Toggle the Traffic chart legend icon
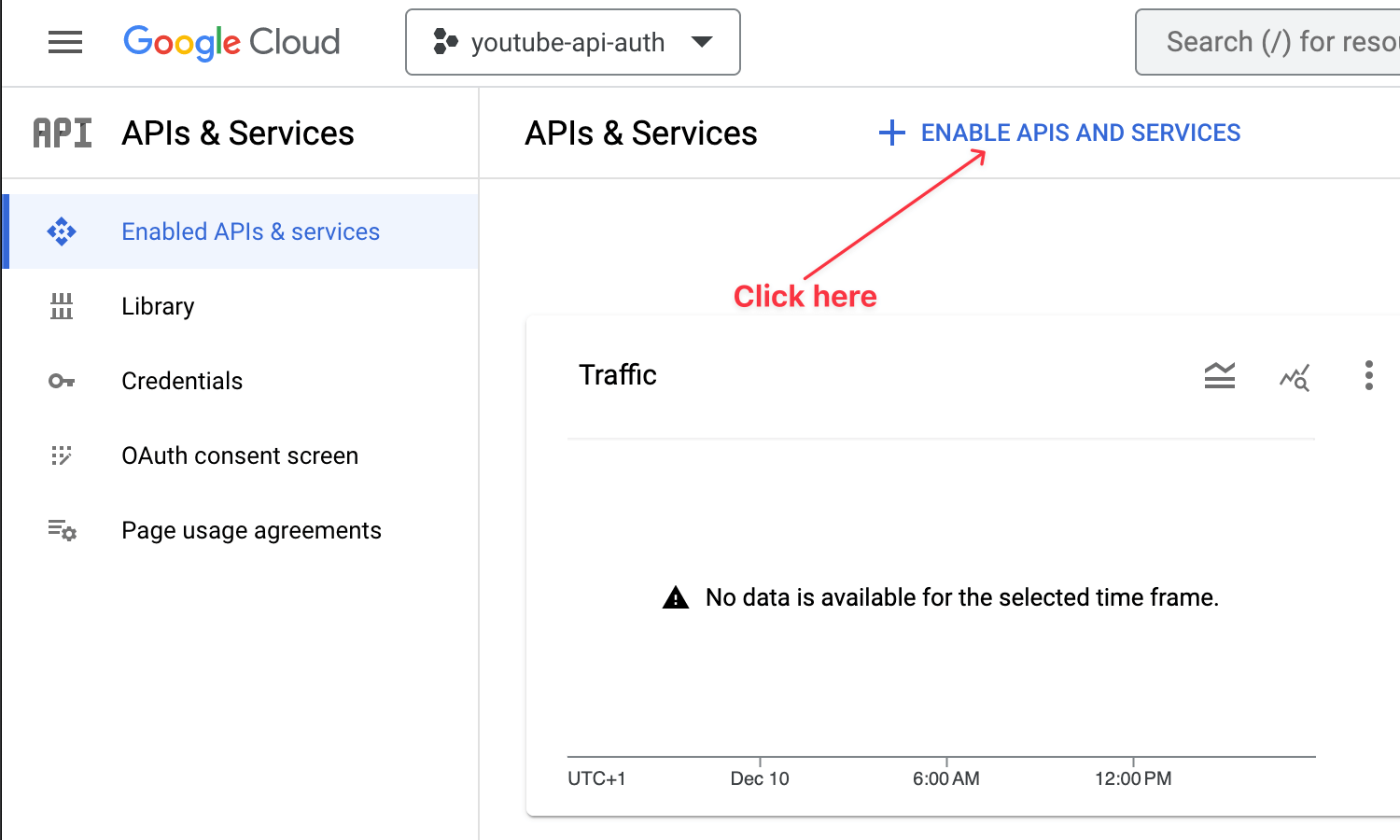Screen dimensions: 1400x840 (1219, 375)
